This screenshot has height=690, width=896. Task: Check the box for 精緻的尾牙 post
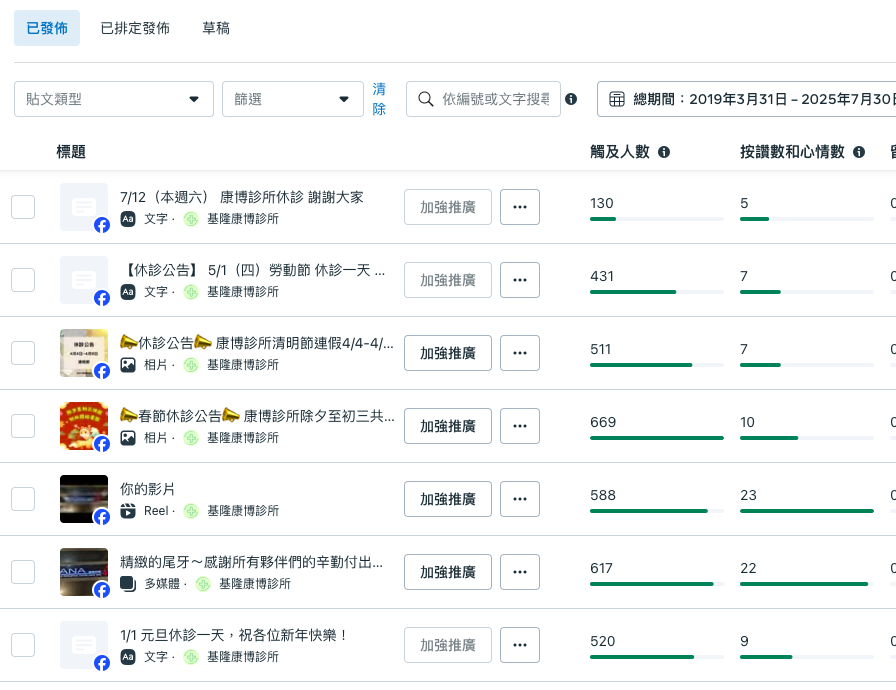[x=23, y=572]
